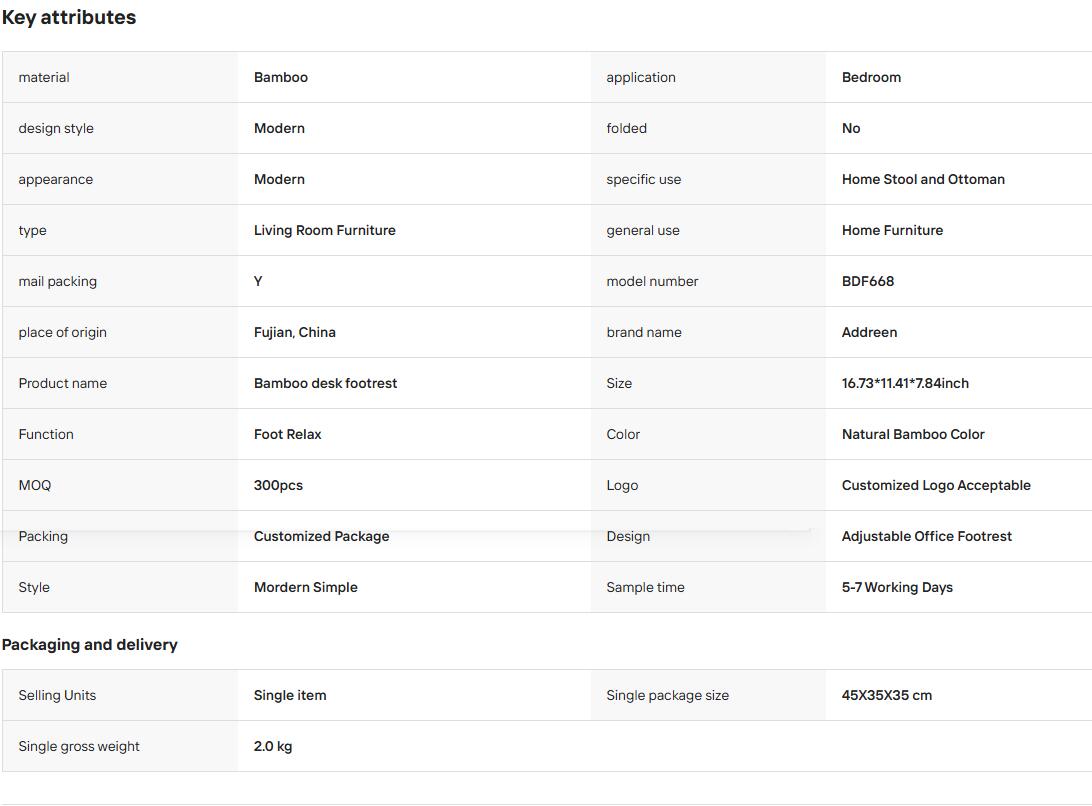Select the model number BDF668 text
Viewport: 1092px width, 806px height.
click(868, 281)
